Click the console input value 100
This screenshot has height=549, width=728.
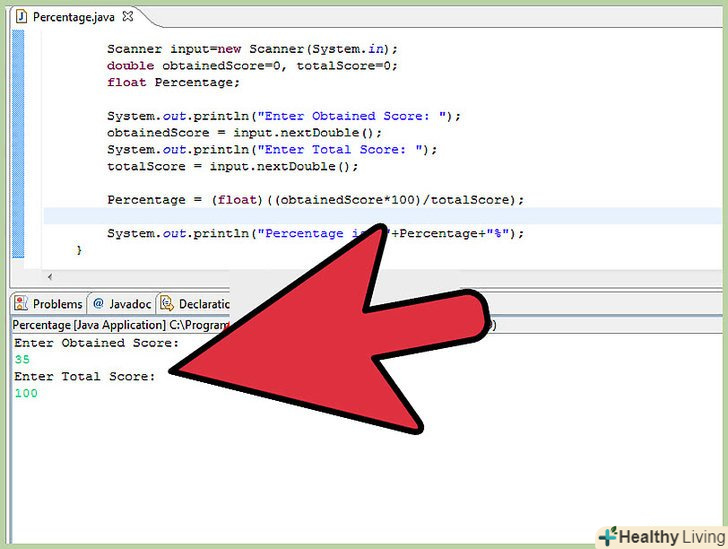(x=26, y=393)
